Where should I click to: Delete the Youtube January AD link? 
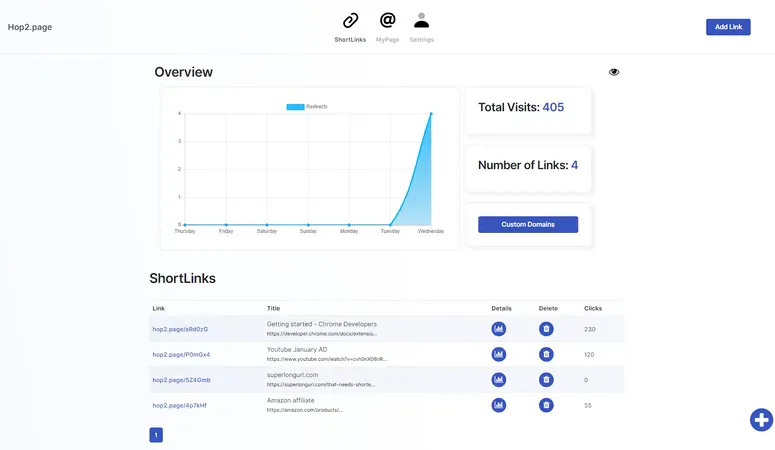546,354
